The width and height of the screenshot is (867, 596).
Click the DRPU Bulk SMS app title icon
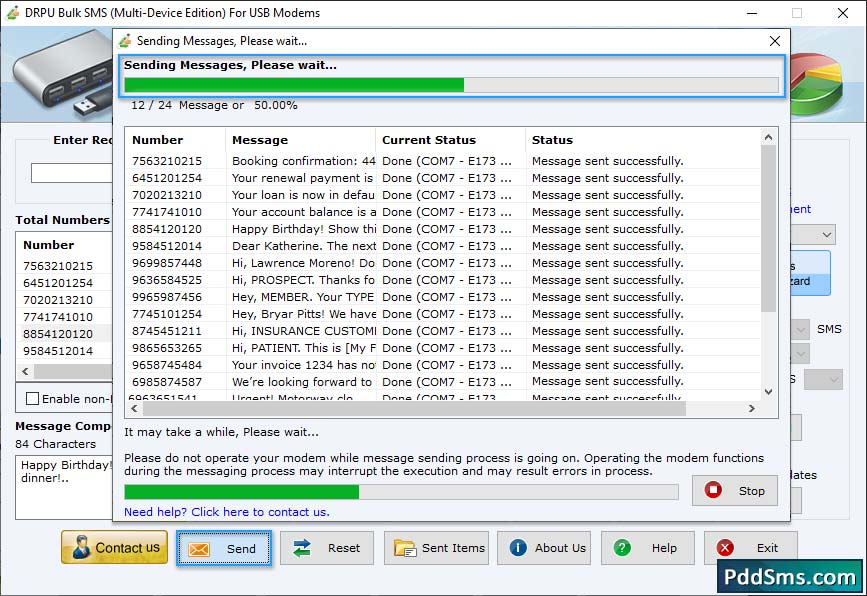coord(13,13)
